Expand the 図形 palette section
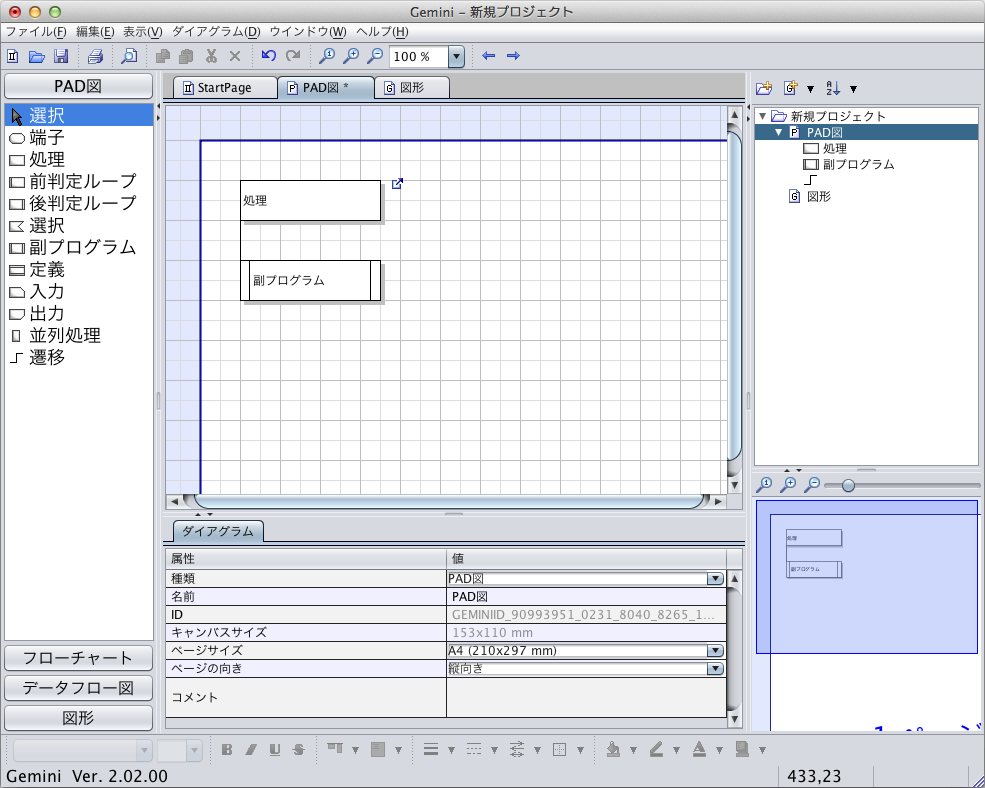 (x=79, y=718)
